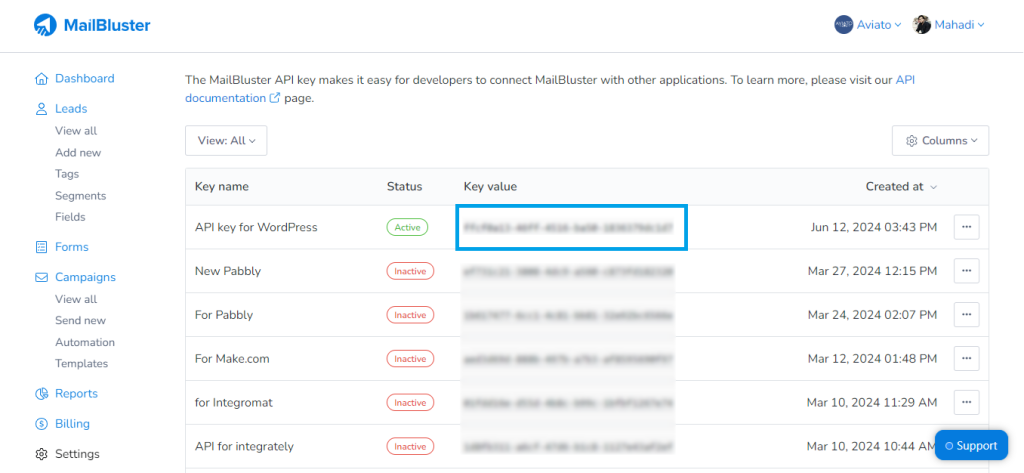Viewport: 1024px width, 473px height.
Task: Open the View: All filter dropdown
Action: [x=226, y=140]
